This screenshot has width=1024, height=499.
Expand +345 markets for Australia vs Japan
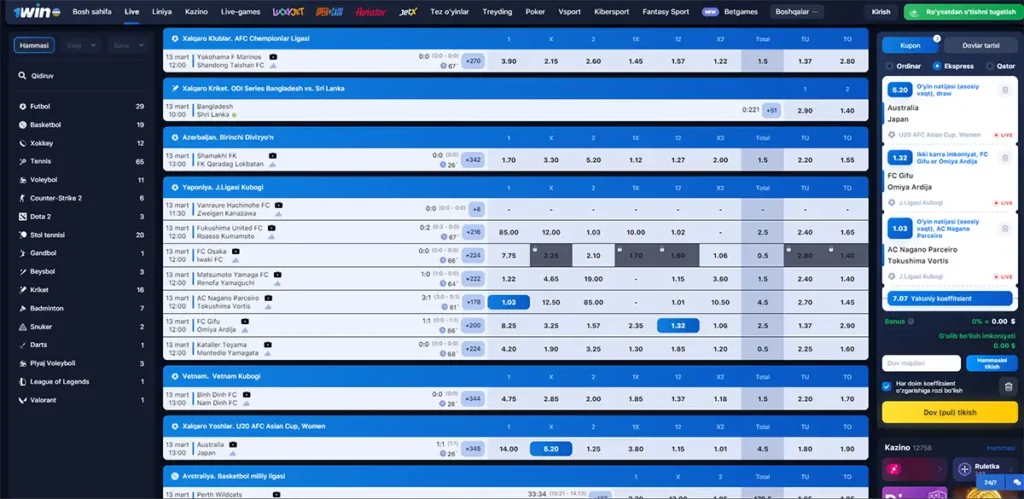(x=472, y=449)
